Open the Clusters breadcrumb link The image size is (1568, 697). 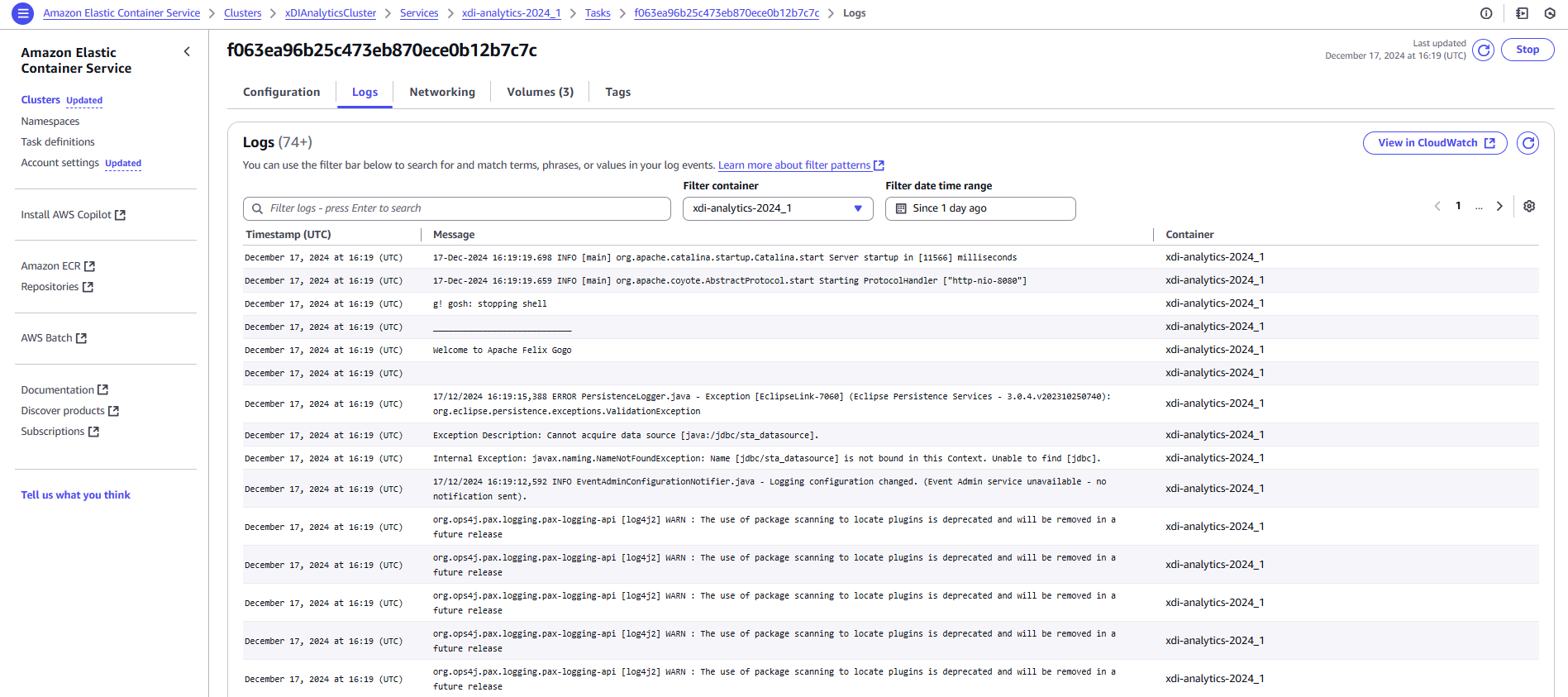point(242,13)
